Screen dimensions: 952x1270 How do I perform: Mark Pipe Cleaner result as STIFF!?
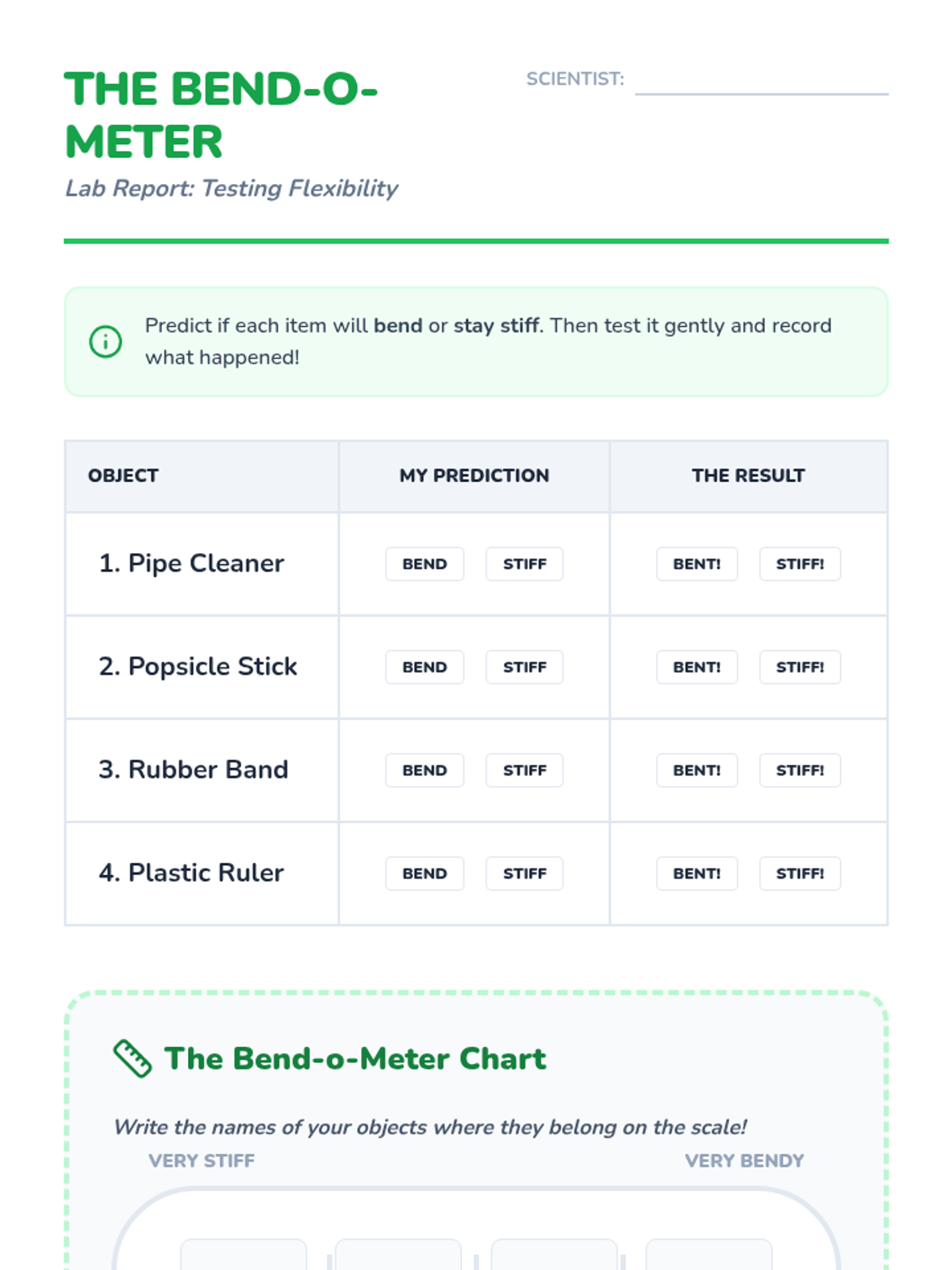[800, 564]
